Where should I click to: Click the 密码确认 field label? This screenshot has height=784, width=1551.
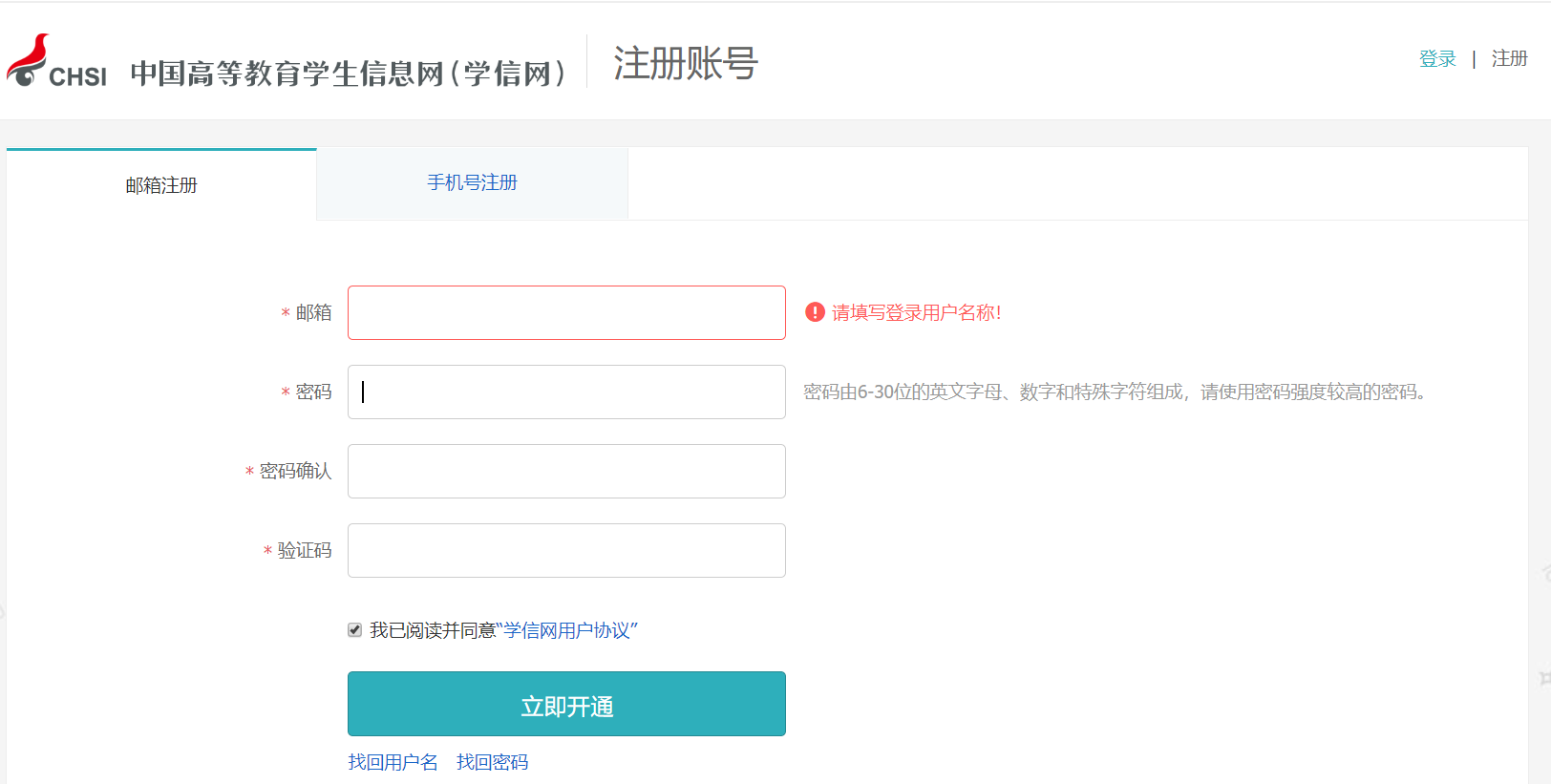click(295, 471)
